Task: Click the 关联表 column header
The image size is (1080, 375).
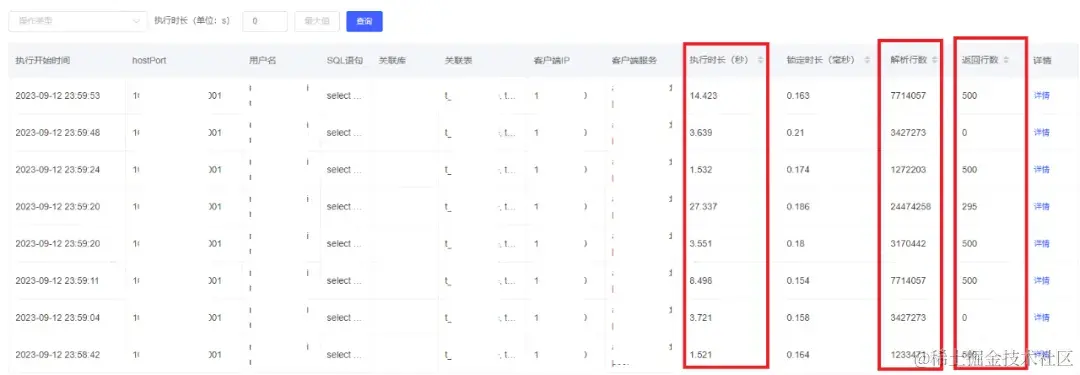Action: click(458, 61)
